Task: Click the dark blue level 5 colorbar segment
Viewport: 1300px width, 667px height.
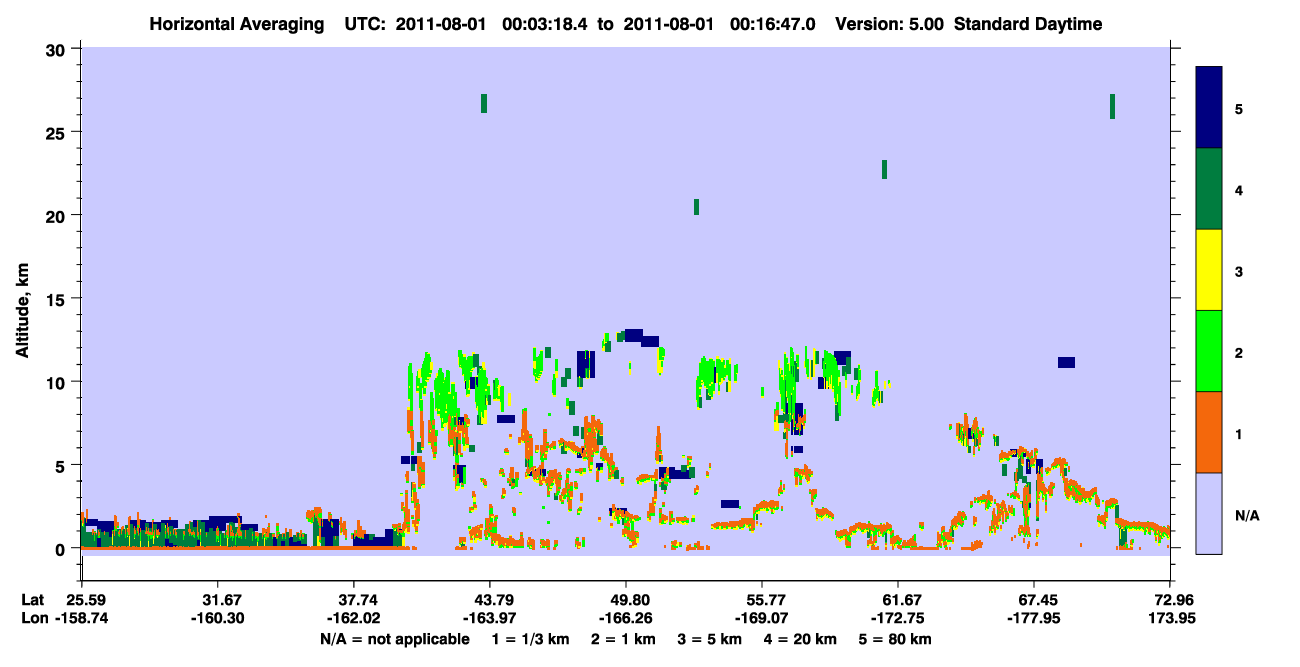Action: click(1209, 108)
